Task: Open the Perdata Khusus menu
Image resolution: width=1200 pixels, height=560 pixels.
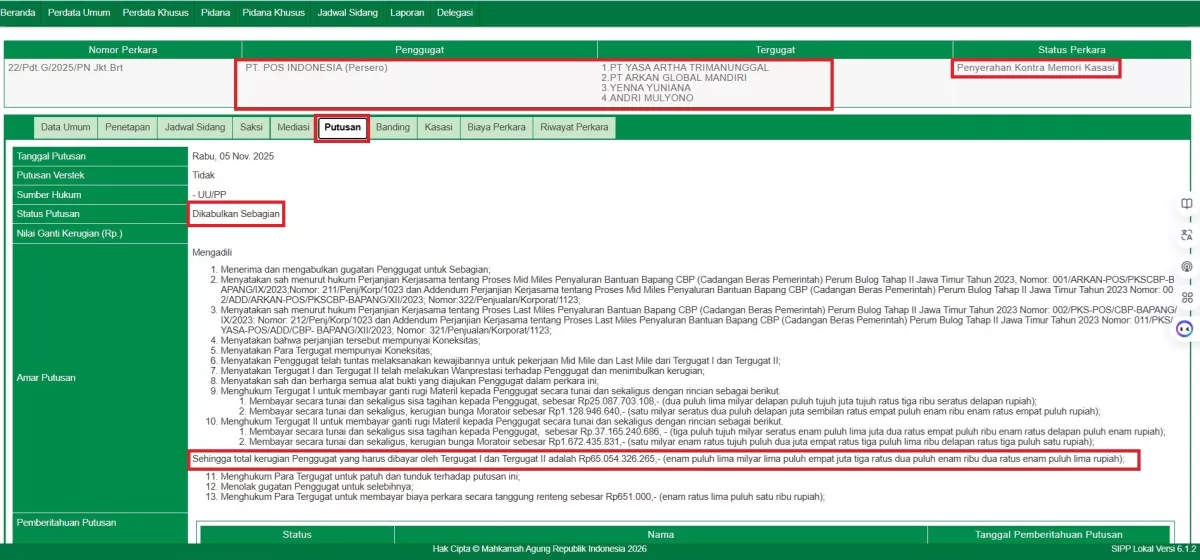Action: click(x=155, y=13)
